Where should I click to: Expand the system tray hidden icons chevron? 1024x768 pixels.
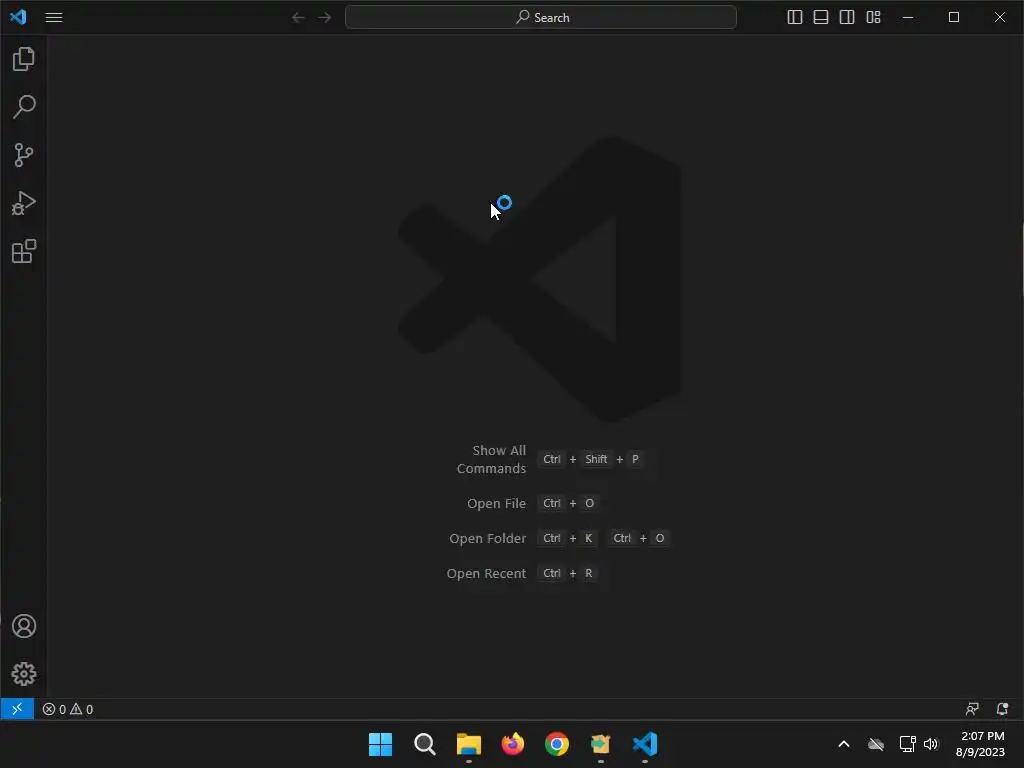844,744
